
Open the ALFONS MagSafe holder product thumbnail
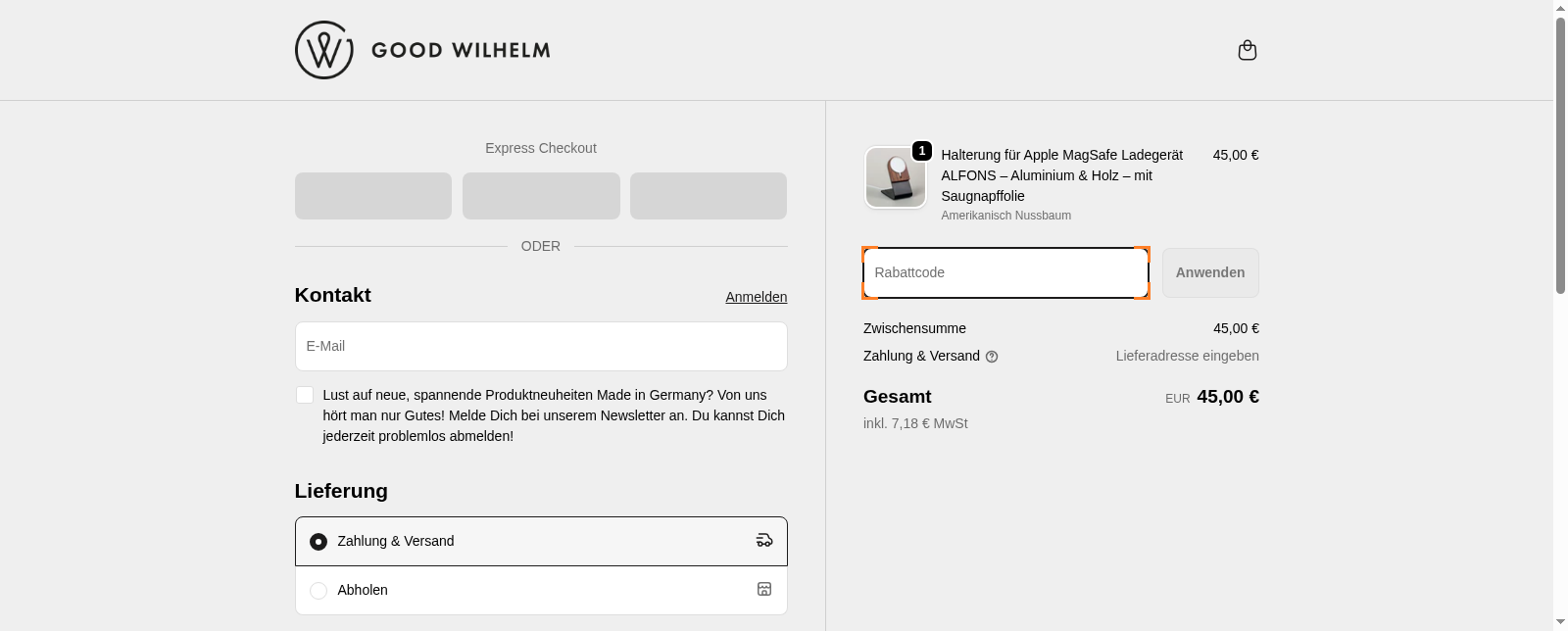coord(895,179)
